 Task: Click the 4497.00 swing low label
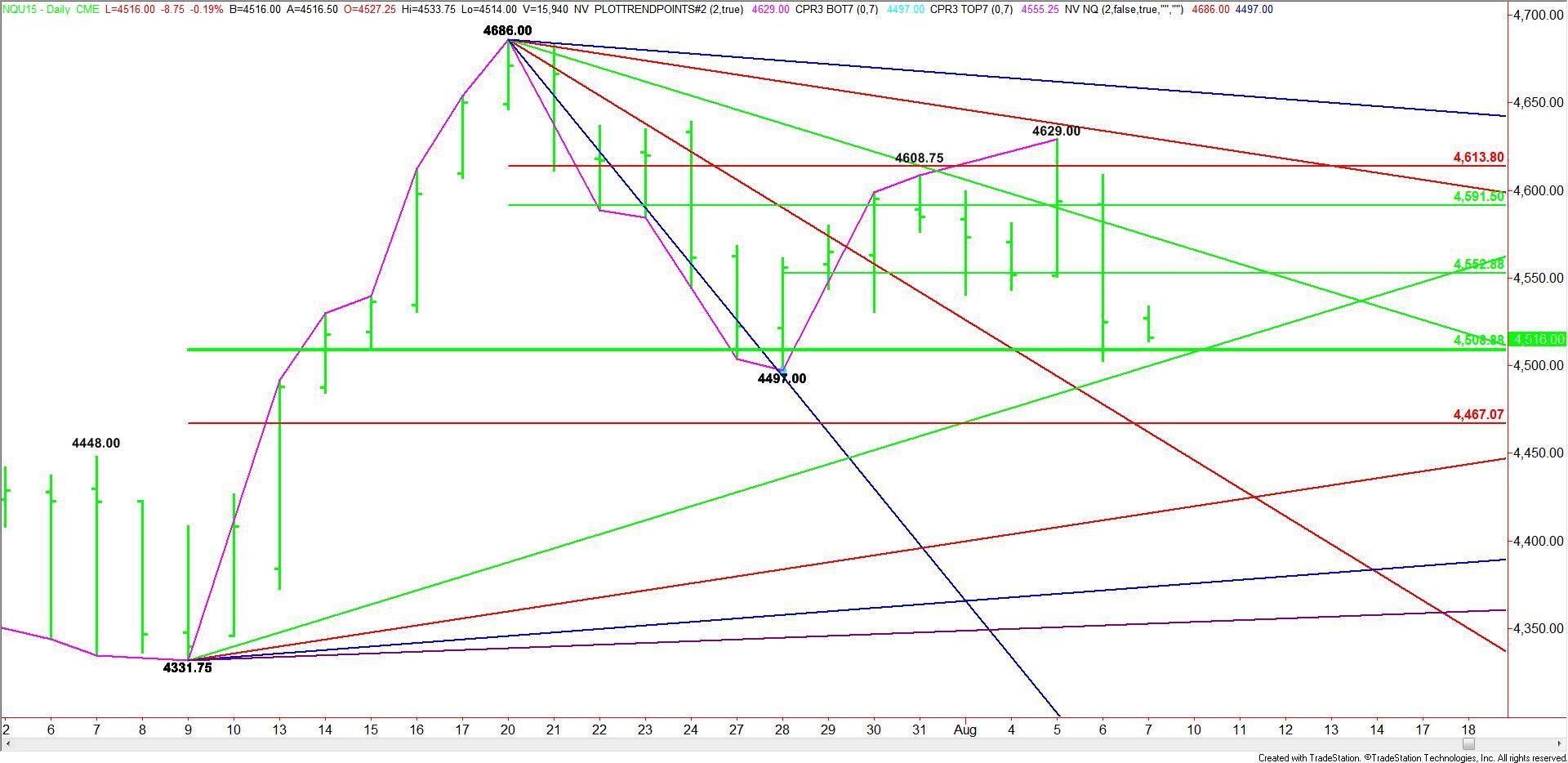click(x=782, y=379)
